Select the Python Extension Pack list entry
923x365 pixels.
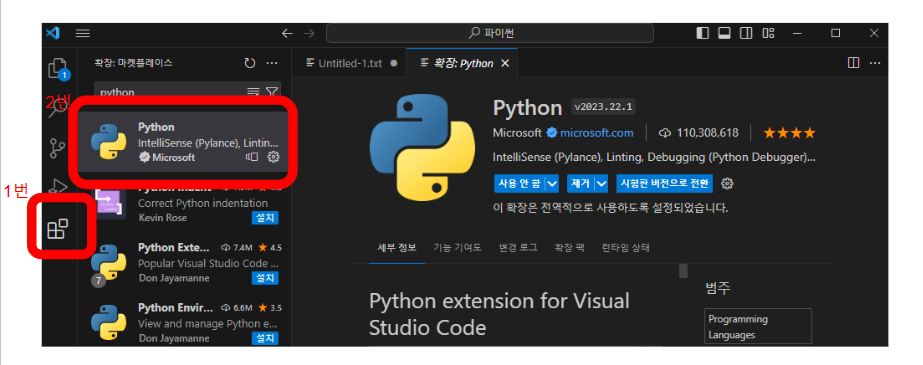pos(183,263)
